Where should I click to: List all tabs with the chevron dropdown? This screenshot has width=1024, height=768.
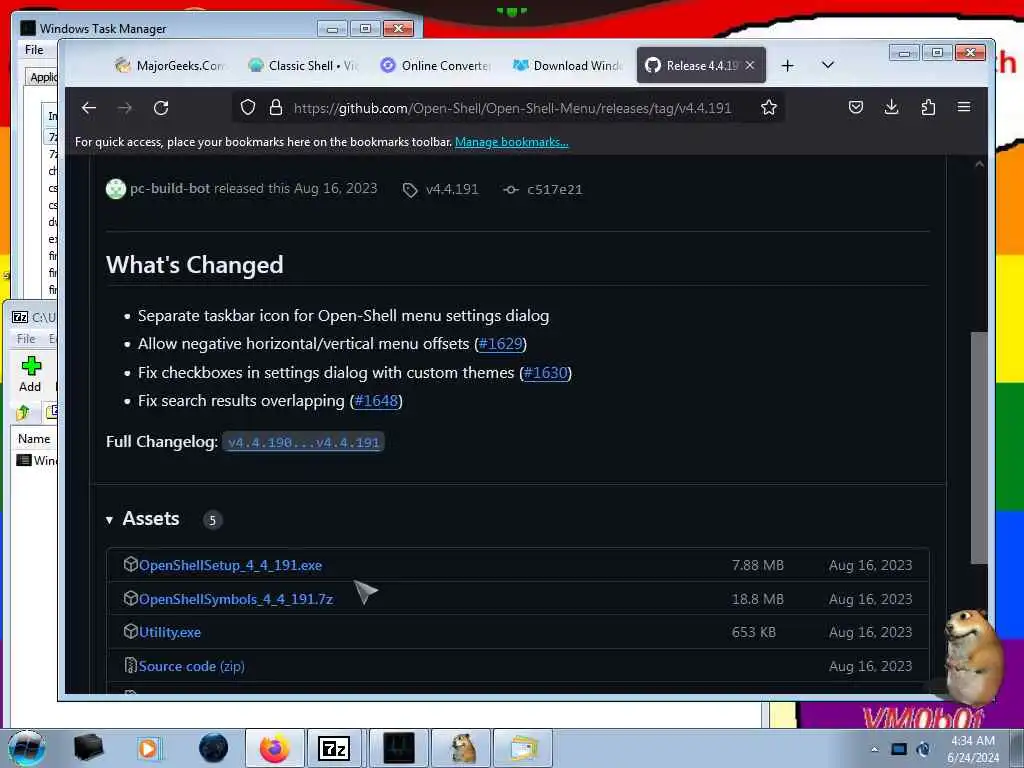(827, 65)
